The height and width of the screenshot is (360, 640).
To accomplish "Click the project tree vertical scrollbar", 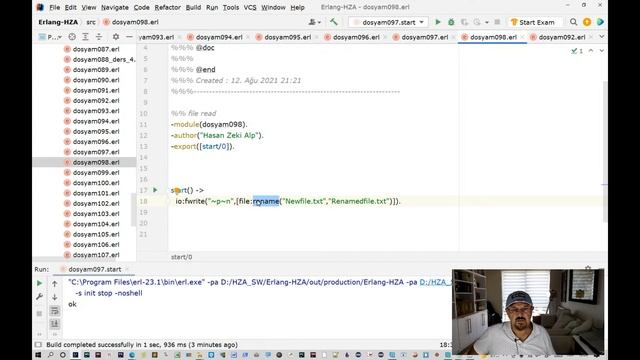I will coord(133,209).
